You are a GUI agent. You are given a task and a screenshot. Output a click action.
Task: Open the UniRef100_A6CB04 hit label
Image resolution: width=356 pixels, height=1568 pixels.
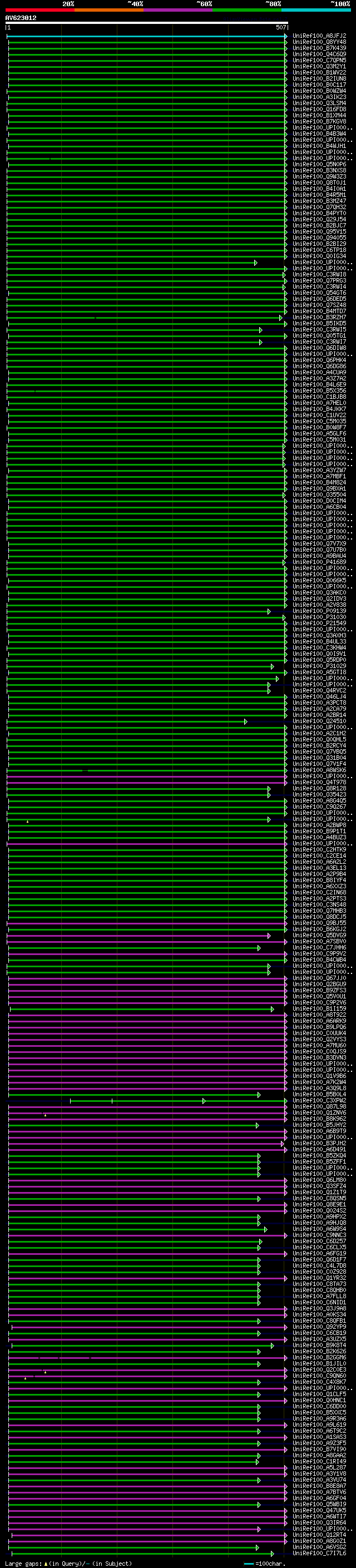[319, 506]
